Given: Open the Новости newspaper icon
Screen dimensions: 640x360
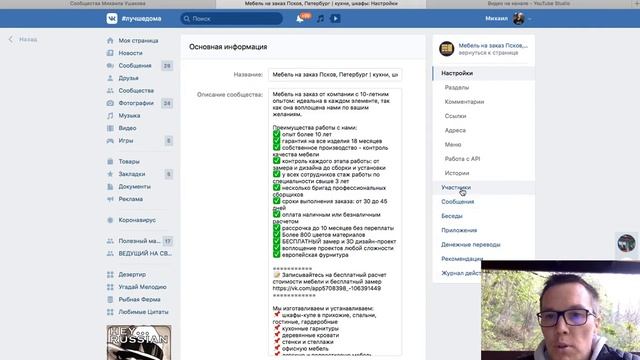Looking at the screenshot, I should tap(110, 53).
